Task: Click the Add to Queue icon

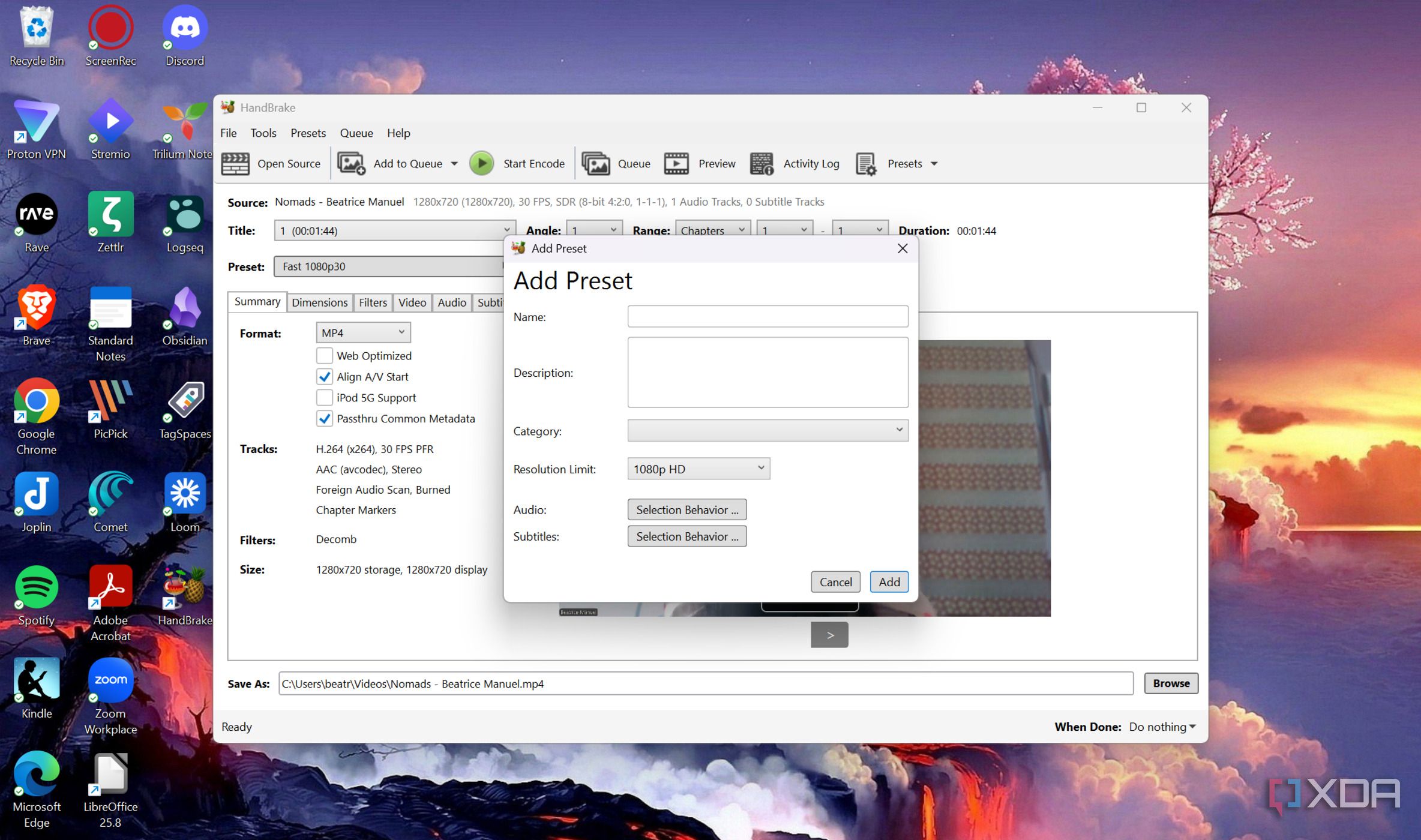Action: tap(351, 163)
